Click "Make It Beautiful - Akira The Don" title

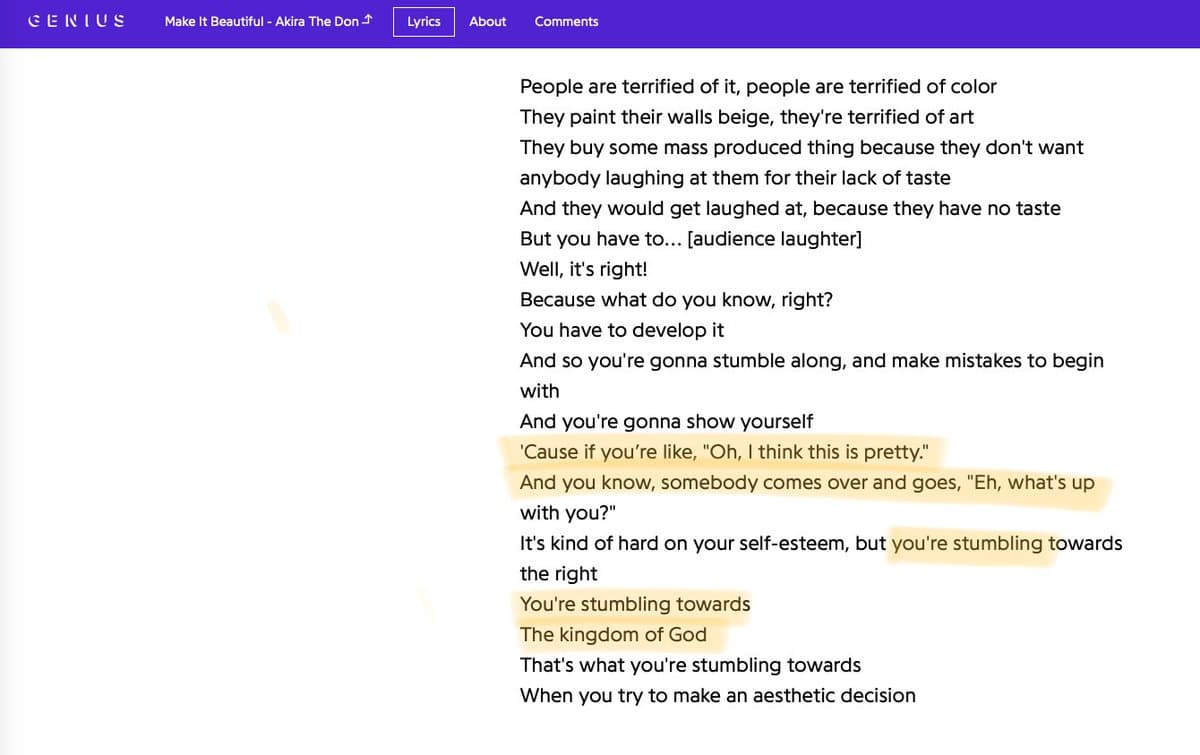261,21
